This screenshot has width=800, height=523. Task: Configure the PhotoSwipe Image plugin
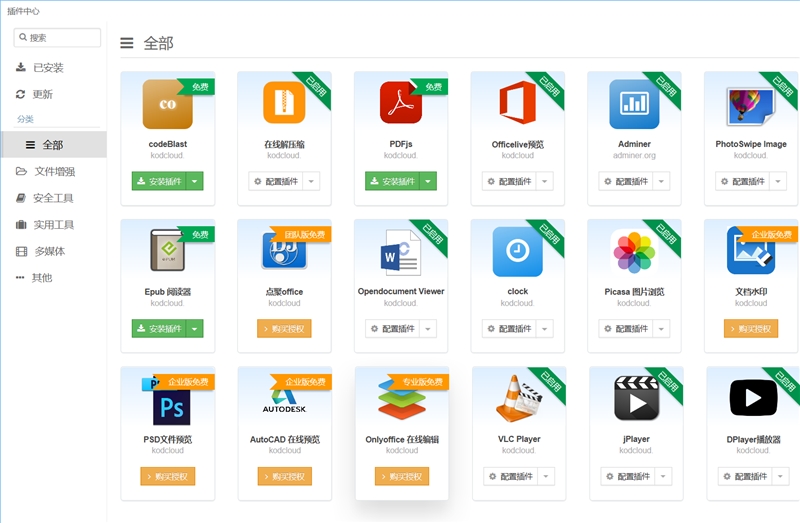click(x=742, y=181)
